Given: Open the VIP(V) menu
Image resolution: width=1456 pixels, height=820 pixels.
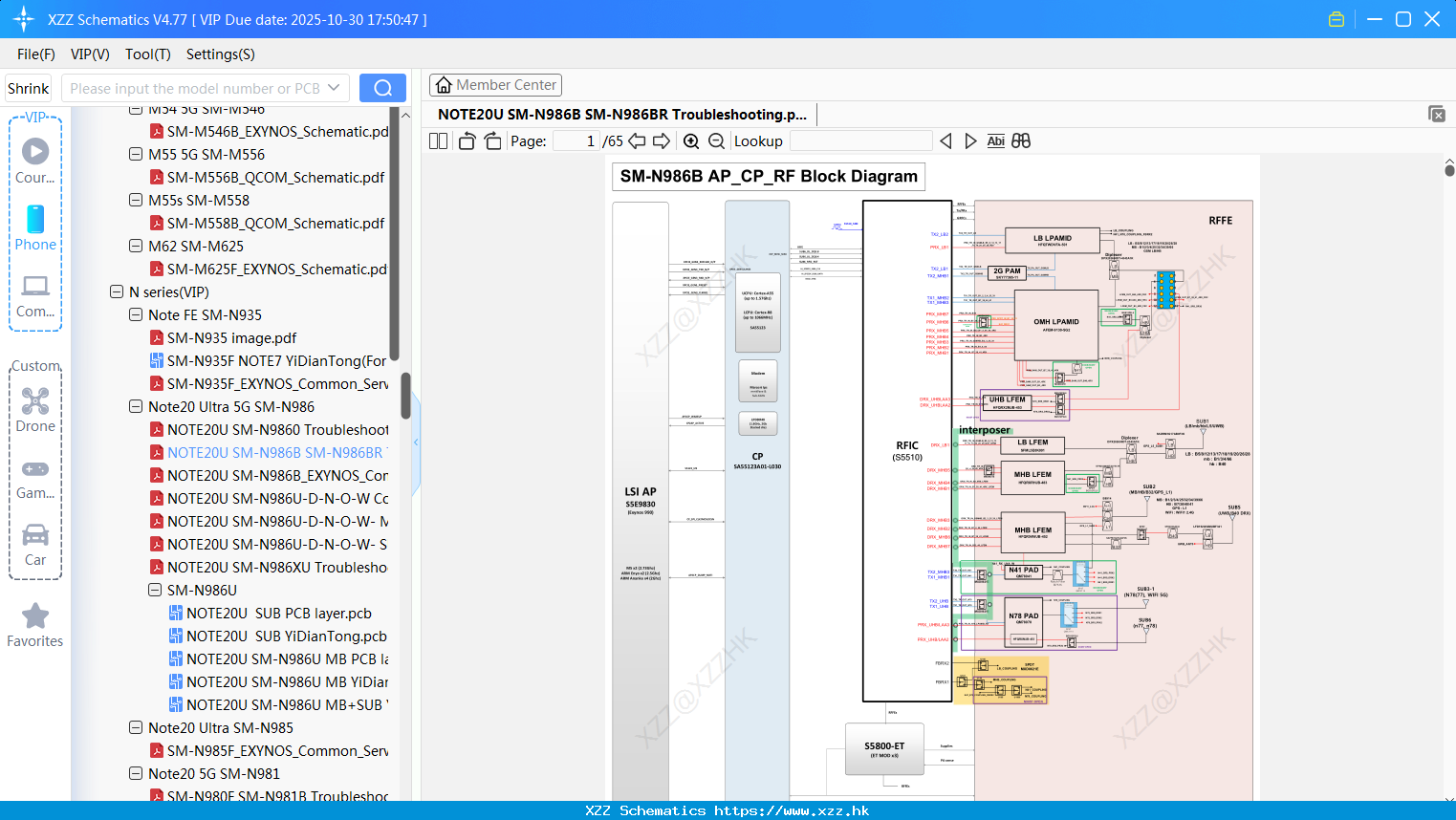Looking at the screenshot, I should coord(90,54).
